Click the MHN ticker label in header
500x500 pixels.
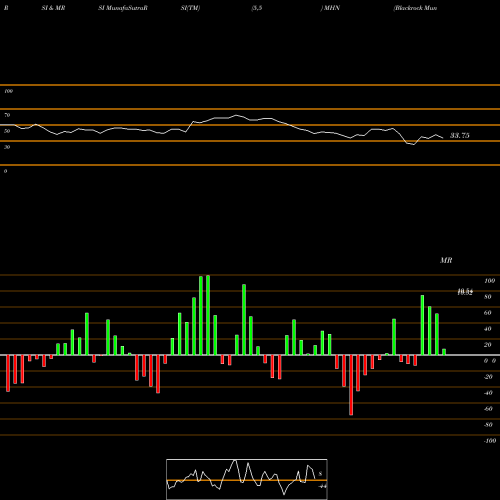[x=331, y=8]
